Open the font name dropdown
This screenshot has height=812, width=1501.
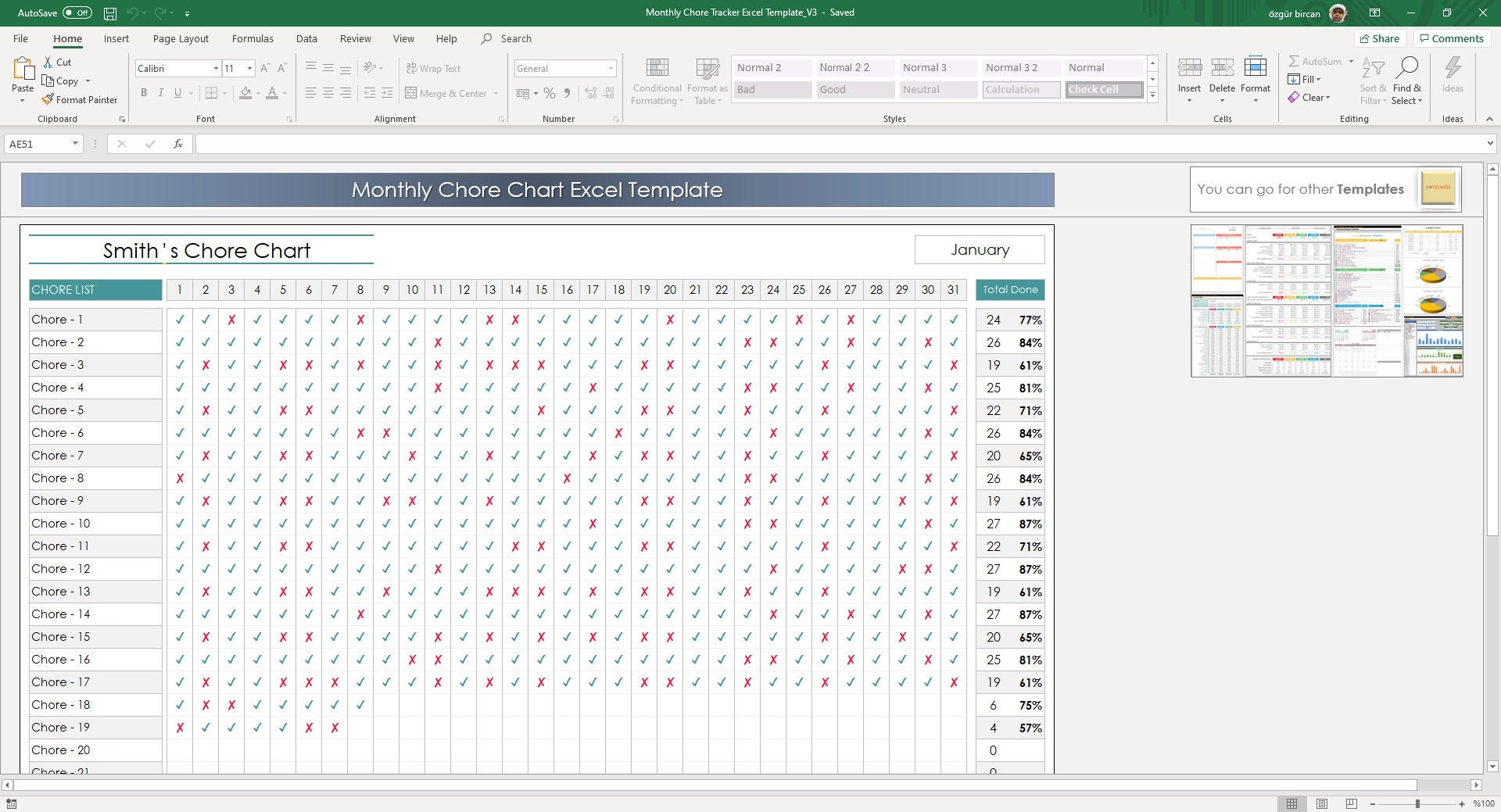click(217, 68)
